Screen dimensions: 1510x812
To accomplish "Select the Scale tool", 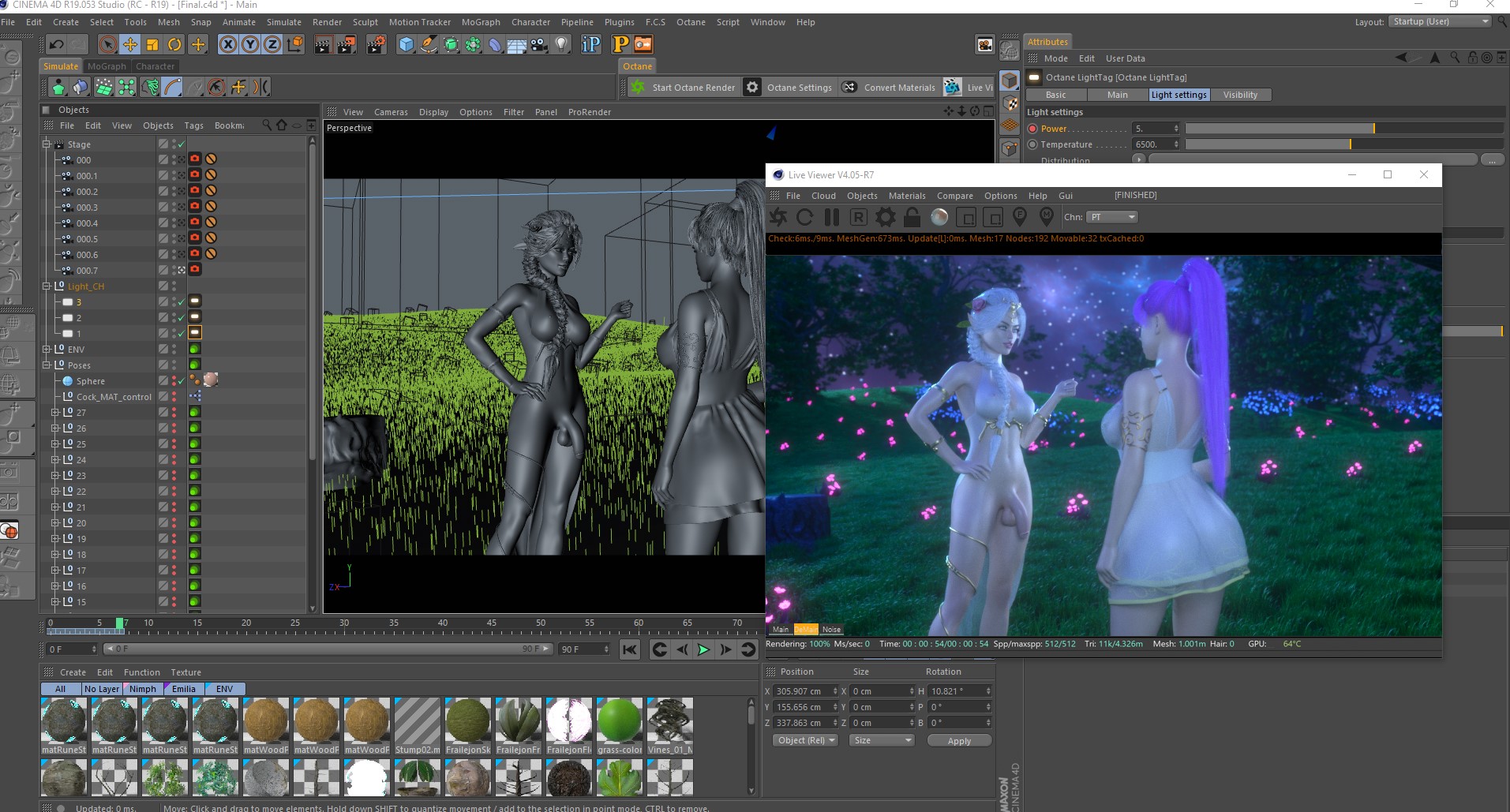I will [152, 44].
